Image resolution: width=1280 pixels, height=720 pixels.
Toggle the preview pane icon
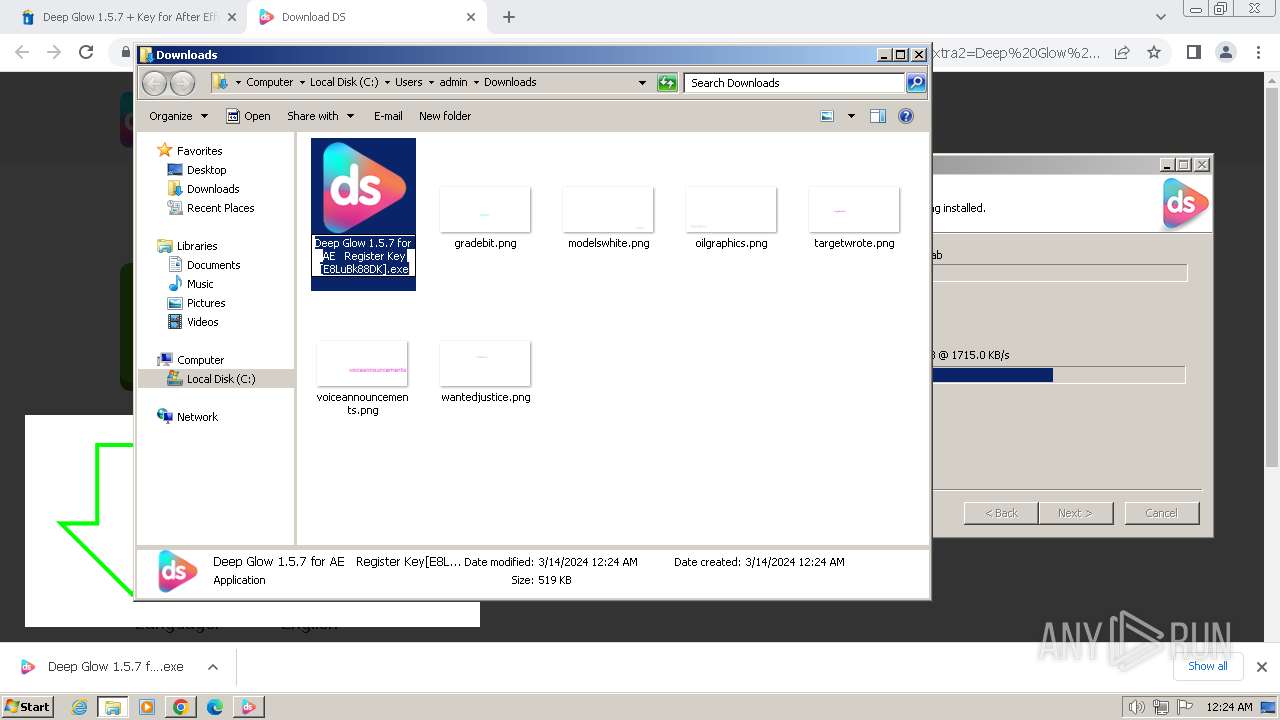[878, 116]
